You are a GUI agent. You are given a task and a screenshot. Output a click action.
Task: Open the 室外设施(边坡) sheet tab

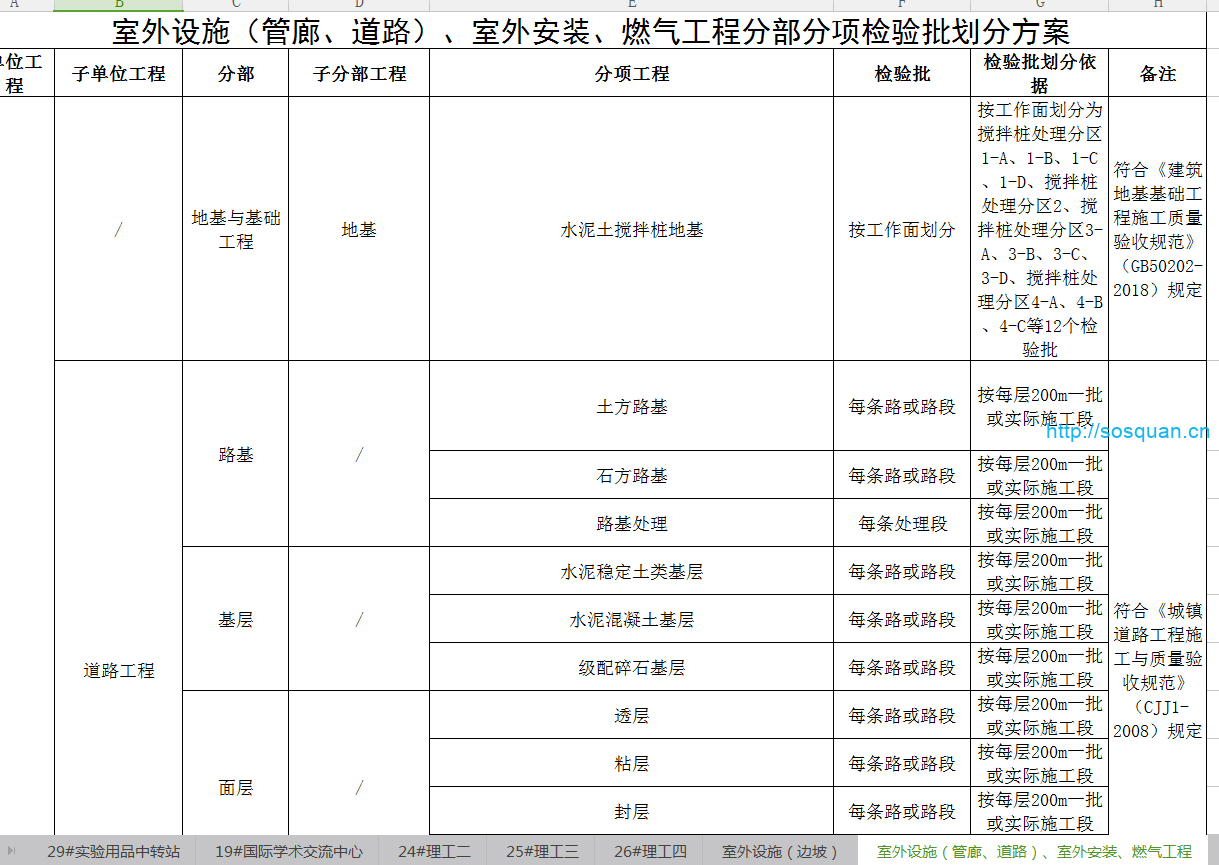(781, 852)
